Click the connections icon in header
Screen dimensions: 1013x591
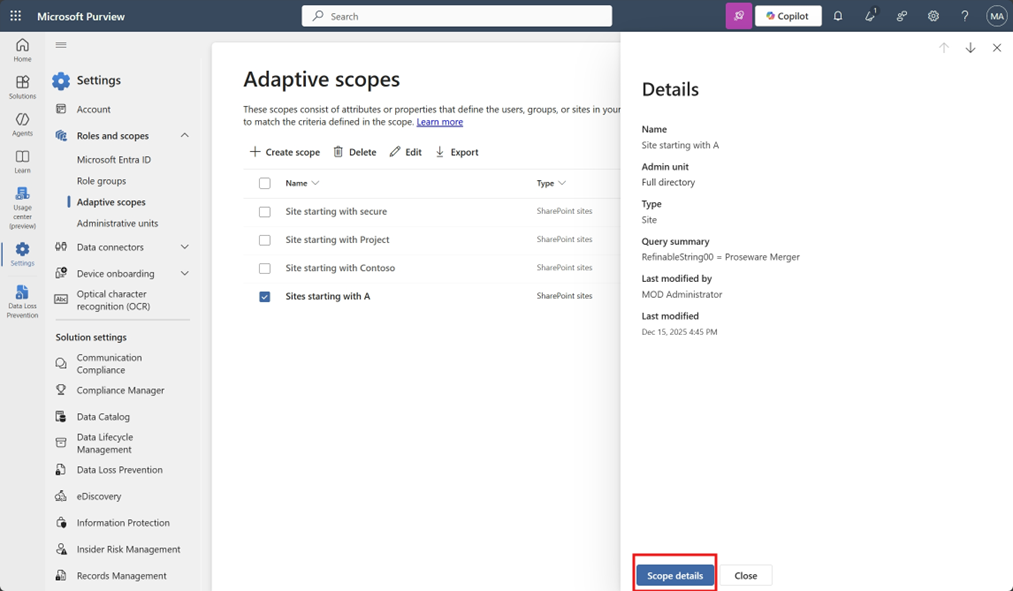coord(902,16)
